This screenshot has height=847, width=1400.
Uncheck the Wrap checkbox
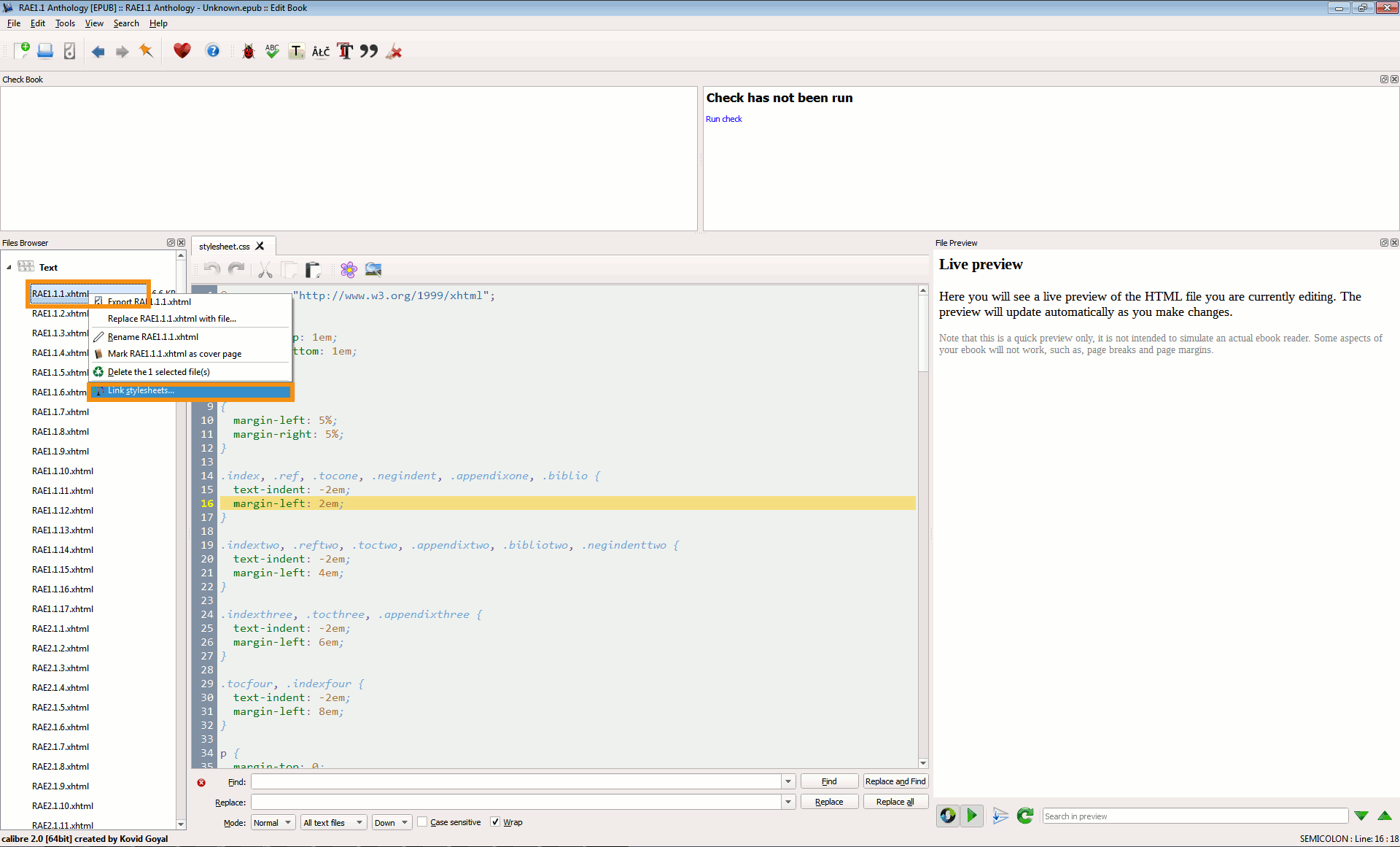[x=496, y=822]
